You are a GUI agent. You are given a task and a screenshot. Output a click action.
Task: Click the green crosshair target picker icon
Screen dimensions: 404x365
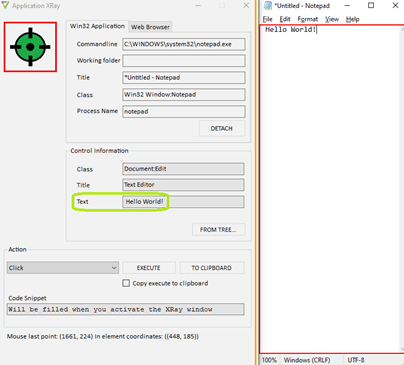tap(30, 47)
